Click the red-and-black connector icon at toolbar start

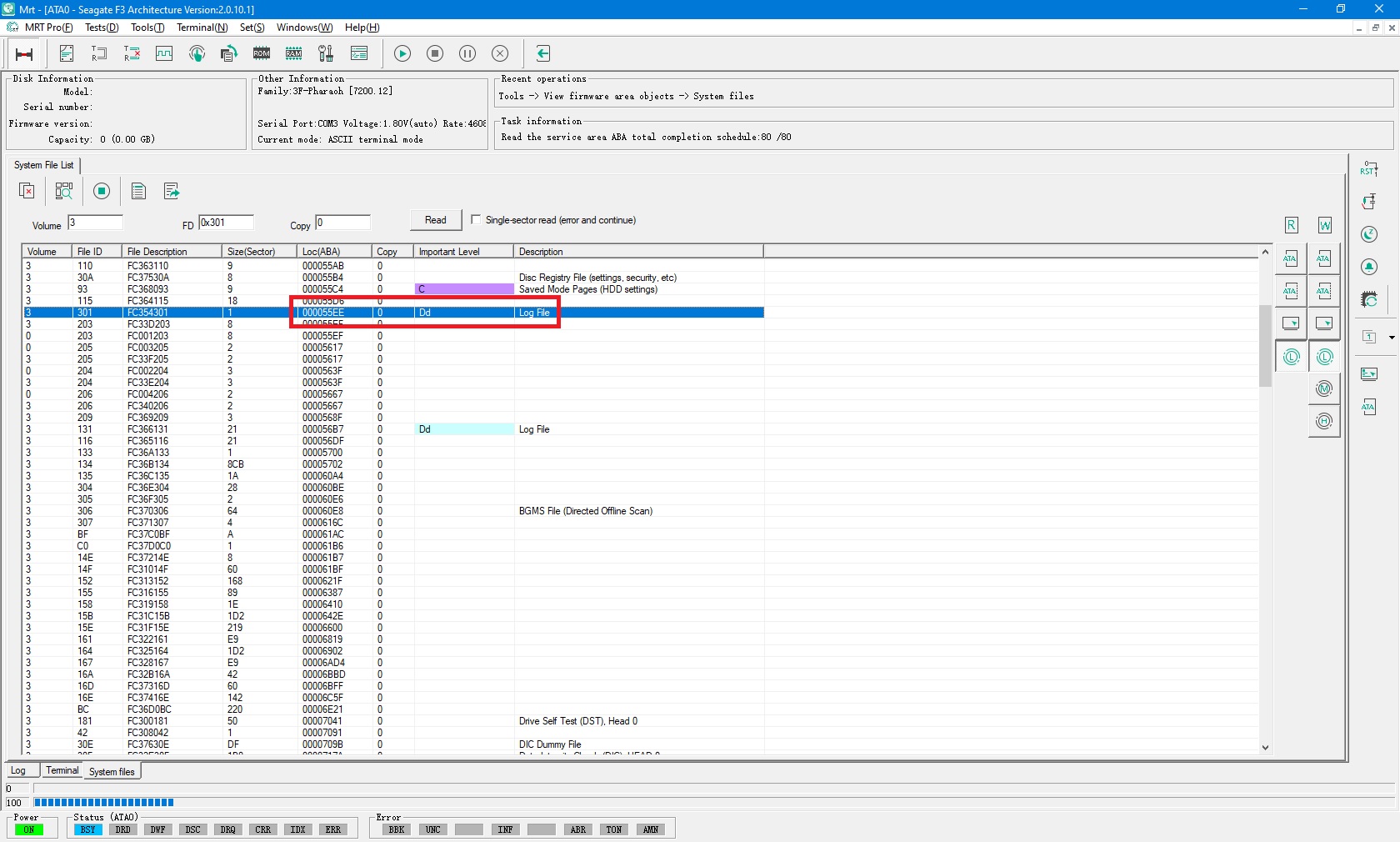pos(24,54)
